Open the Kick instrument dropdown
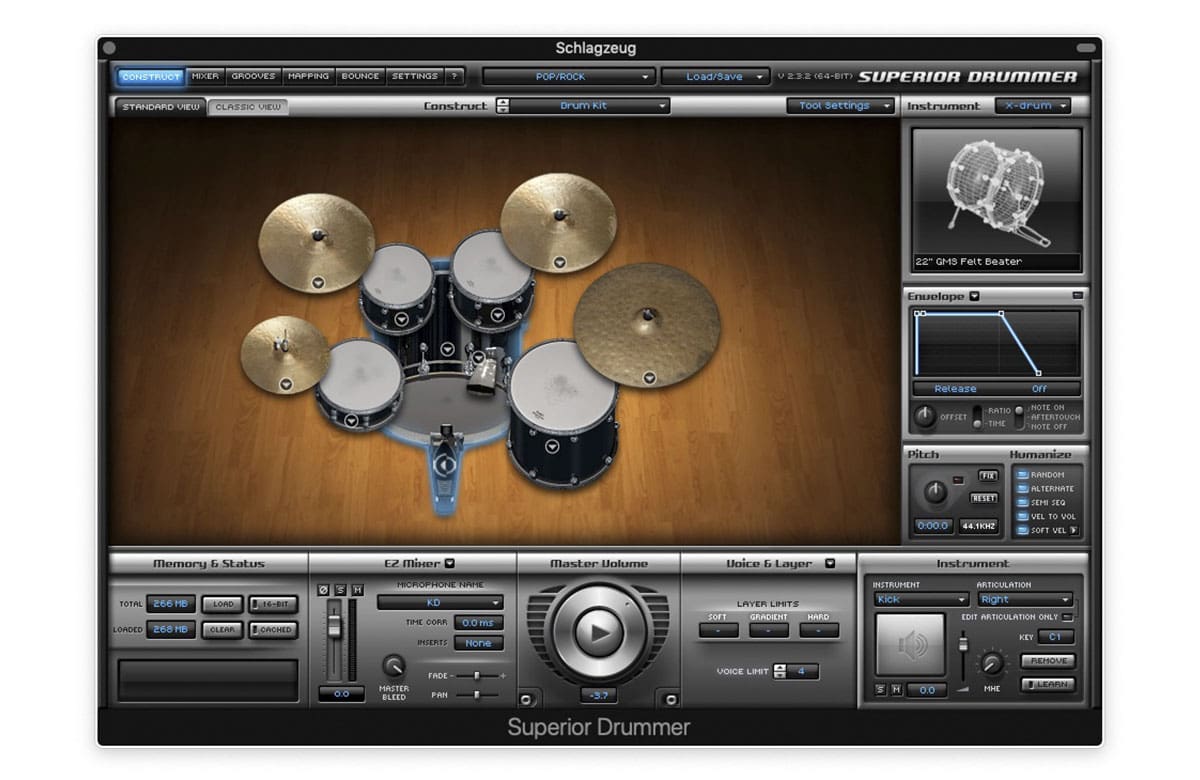Viewport: 1200px width, 780px height. click(x=921, y=599)
